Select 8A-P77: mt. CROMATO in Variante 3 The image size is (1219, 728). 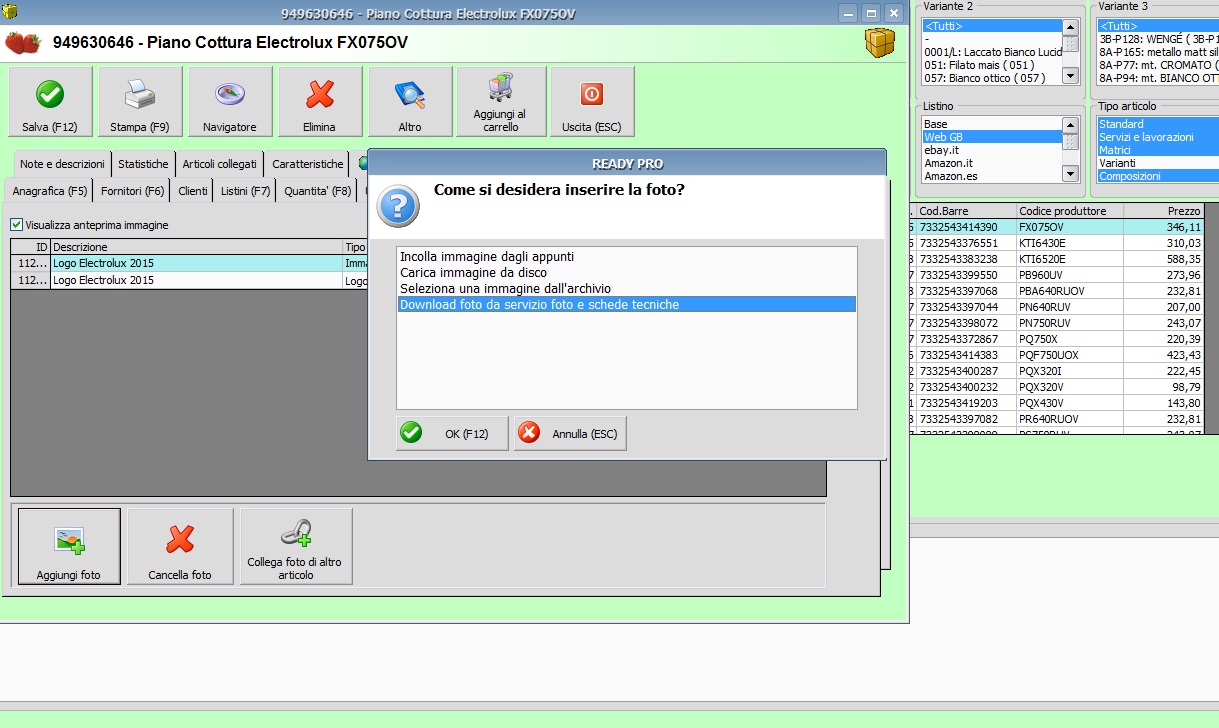pyautogui.click(x=1158, y=65)
